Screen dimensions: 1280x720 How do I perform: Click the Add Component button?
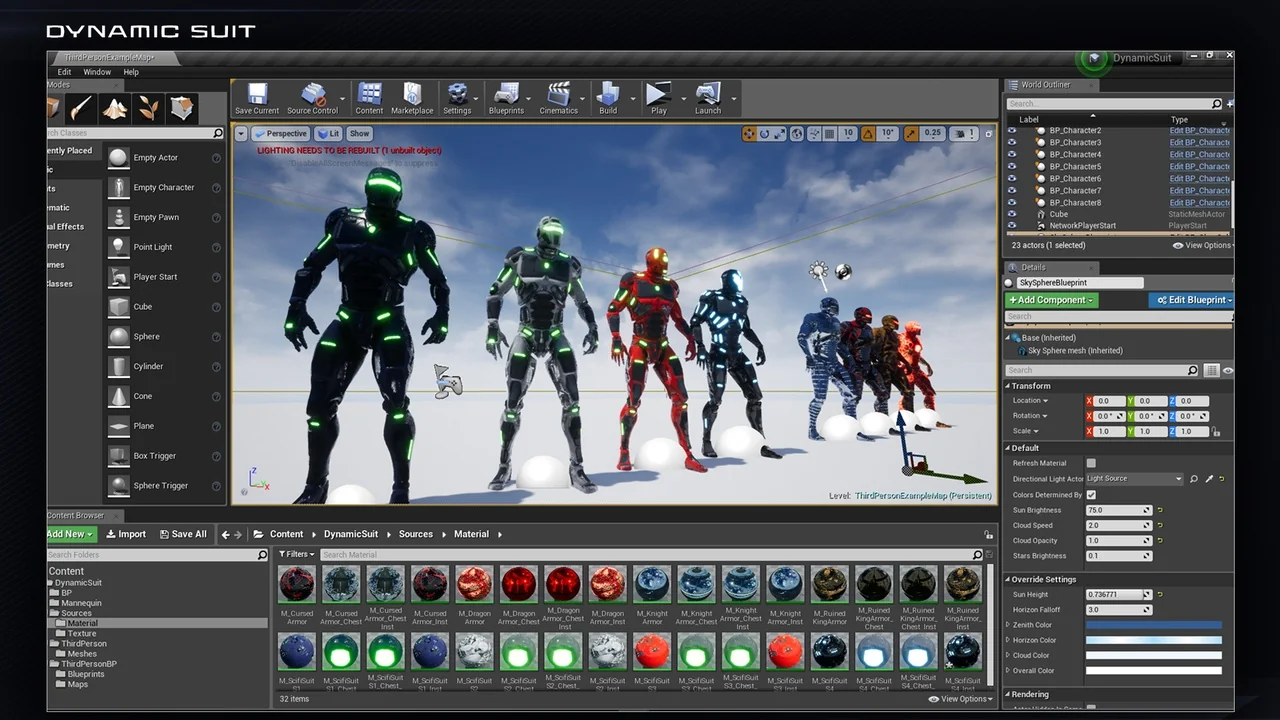pyautogui.click(x=1051, y=299)
